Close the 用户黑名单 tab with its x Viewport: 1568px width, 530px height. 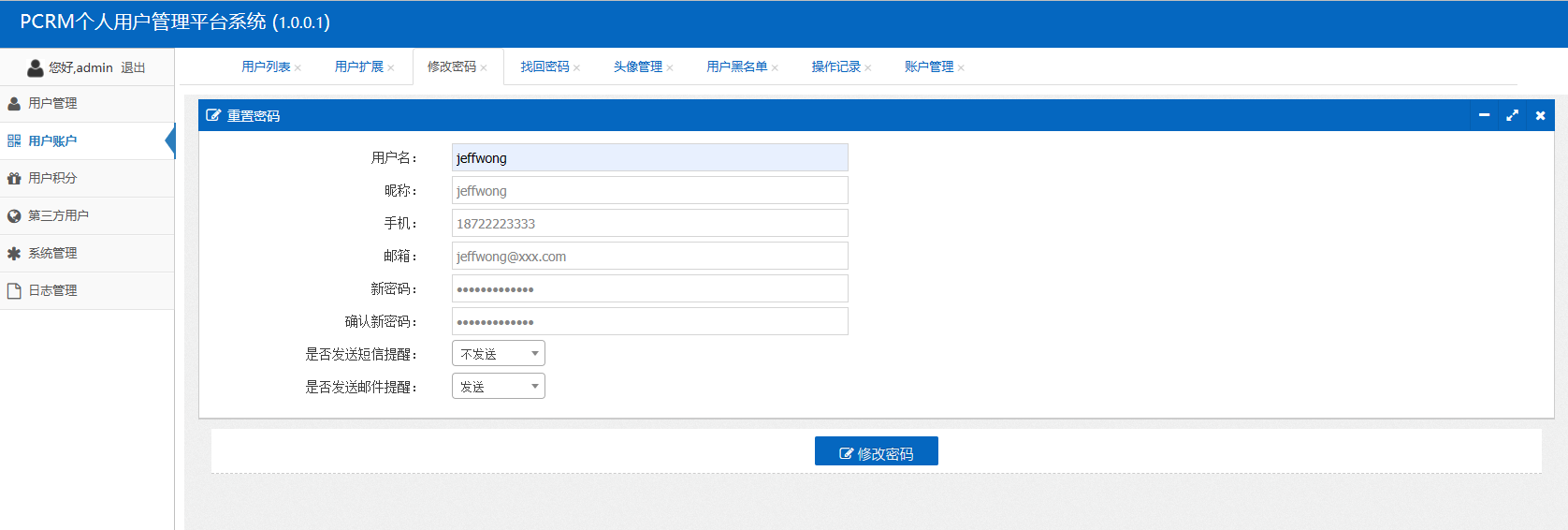[x=775, y=67]
